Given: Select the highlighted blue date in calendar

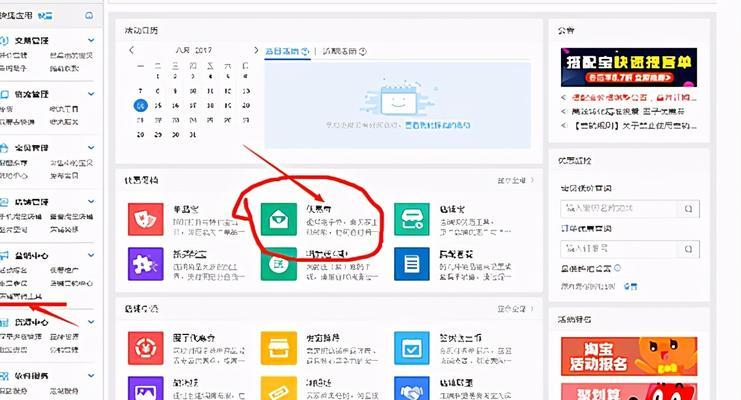Looking at the screenshot, I should [140, 105].
